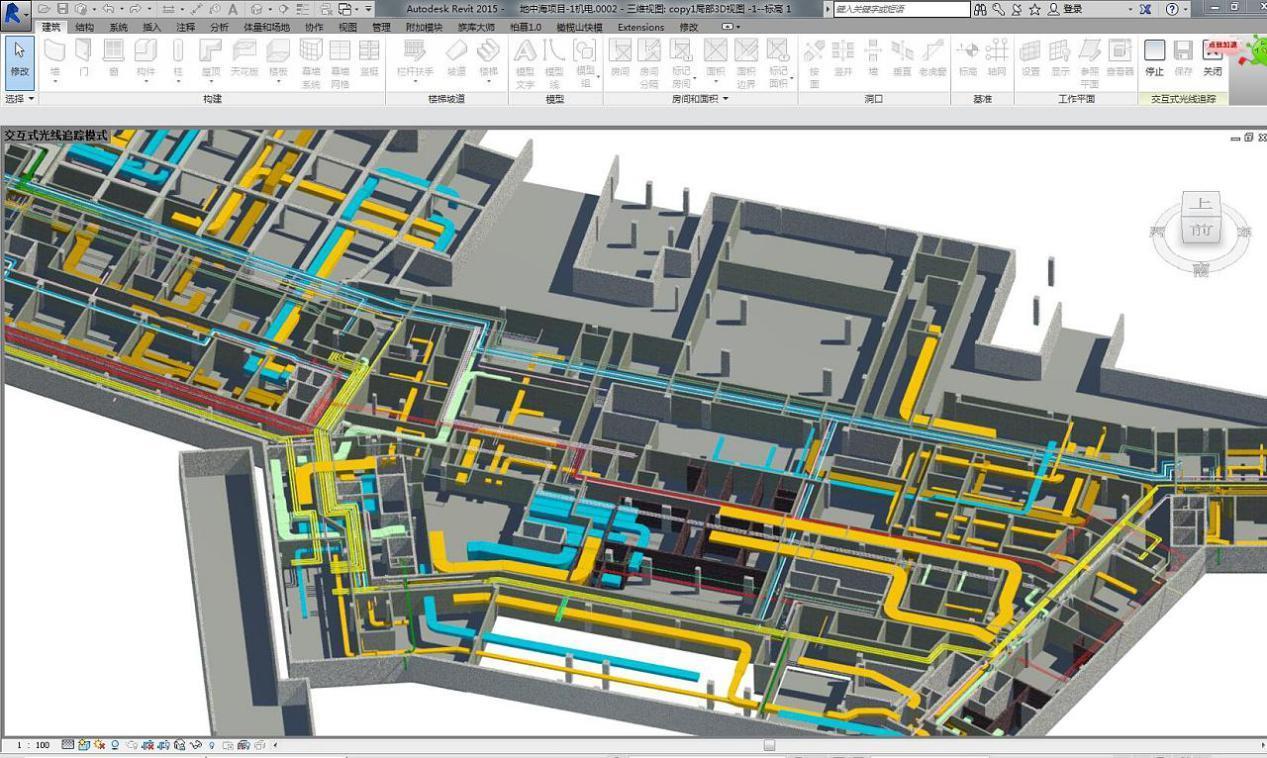The width and height of the screenshot is (1267, 758).
Task: Open the Manage (管理) ribbon tab
Action: coord(381,27)
